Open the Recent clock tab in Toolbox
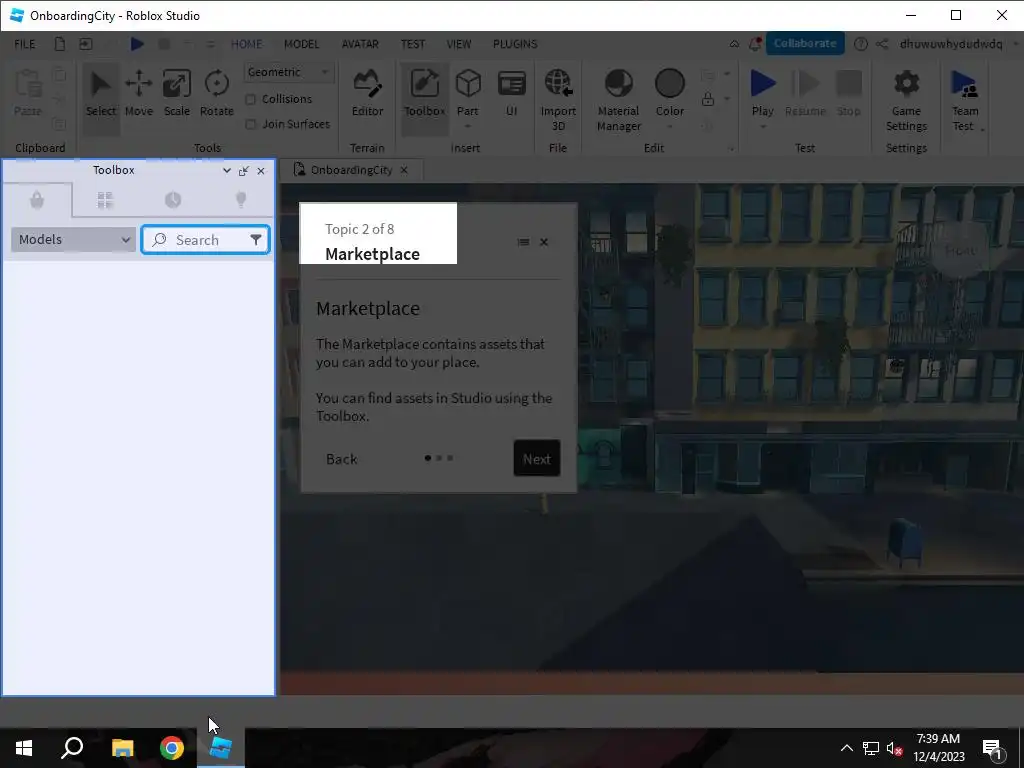Viewport: 1024px width, 768px height. tap(173, 200)
